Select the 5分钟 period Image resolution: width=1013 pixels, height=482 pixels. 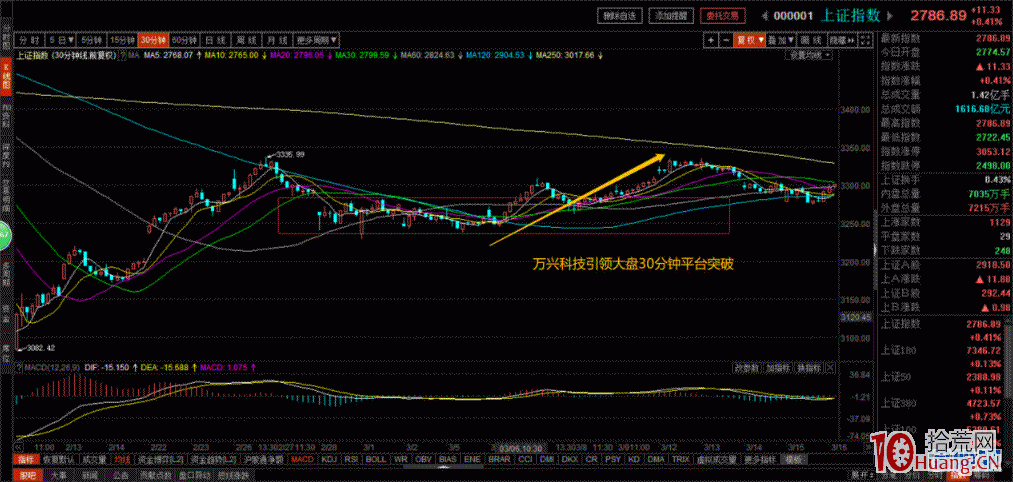tap(92, 40)
